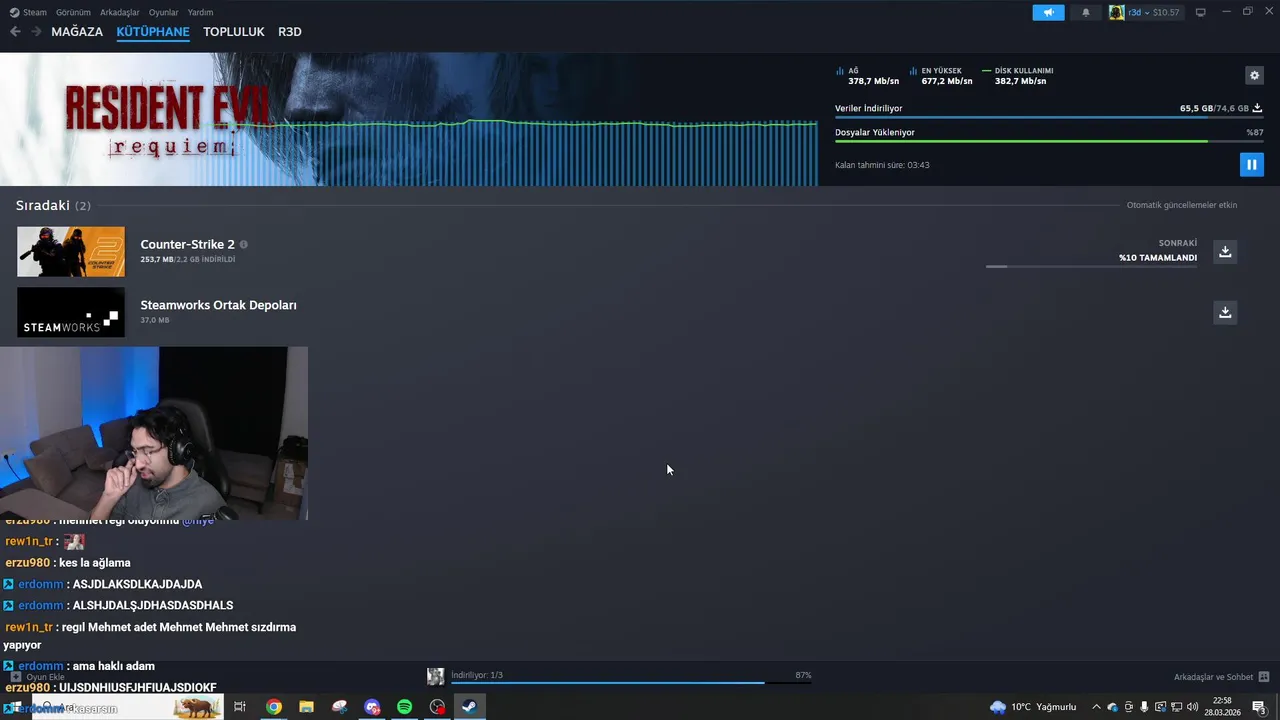Open the volume speaker tray icon

click(1192, 707)
